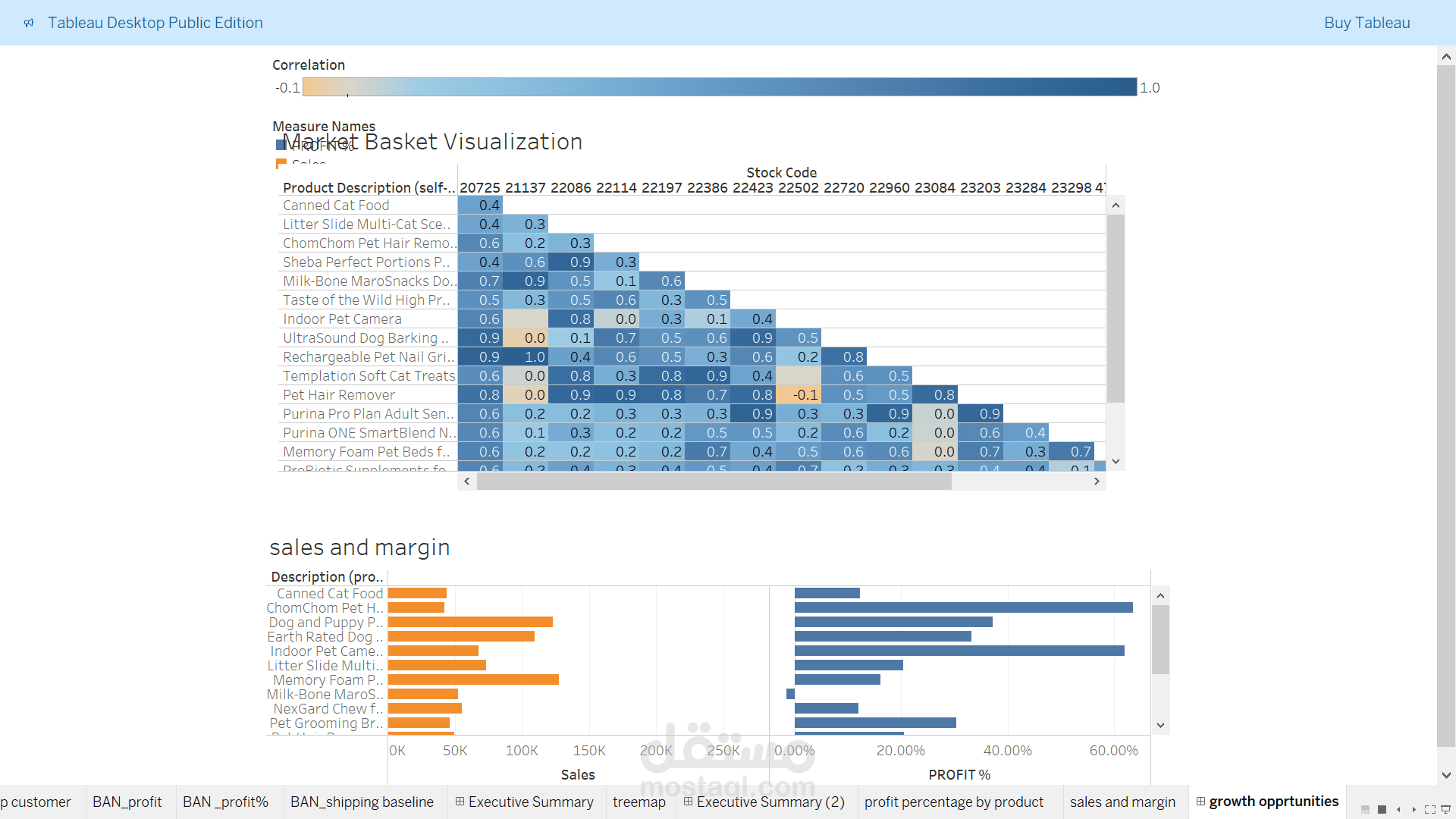Click stock code 22502 column header
1456x819 pixels.
[799, 187]
